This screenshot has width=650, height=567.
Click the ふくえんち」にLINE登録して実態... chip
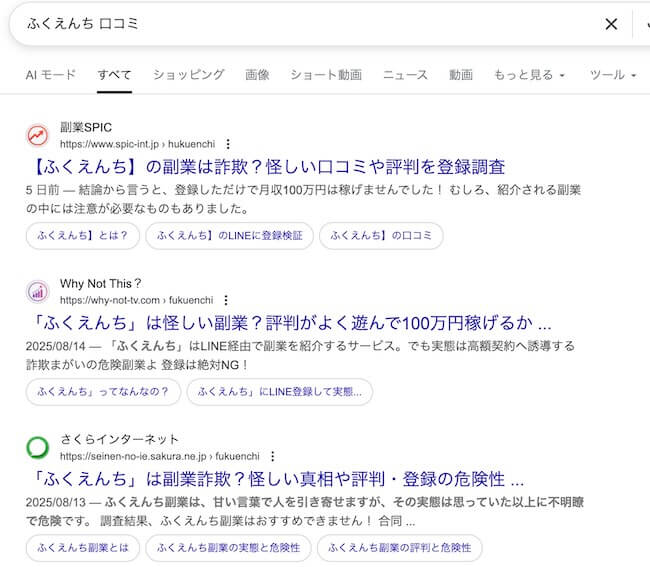click(280, 392)
